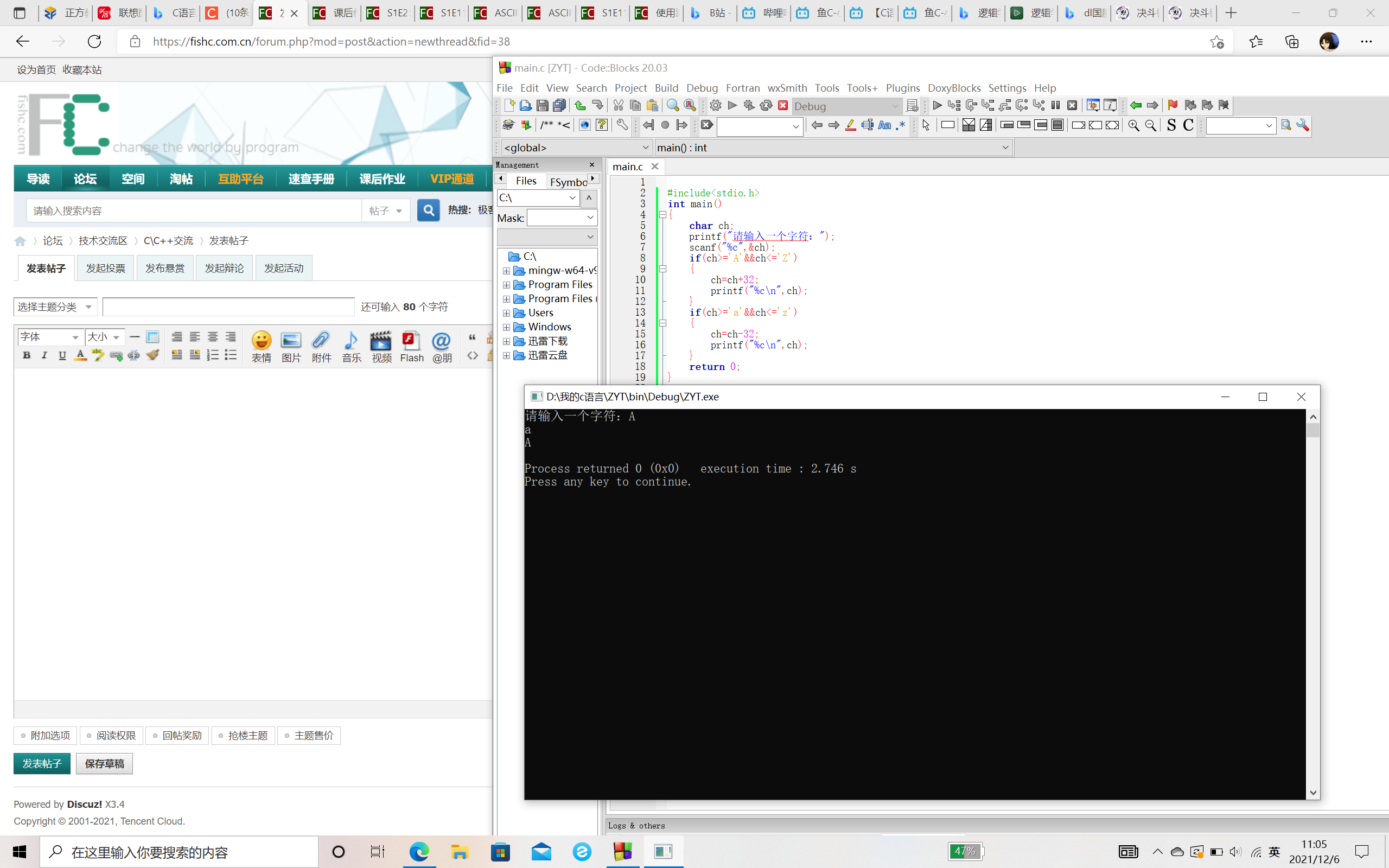Image resolution: width=1389 pixels, height=868 pixels.
Task: Click the highlight pencil icon in search toolbar
Action: [851, 125]
